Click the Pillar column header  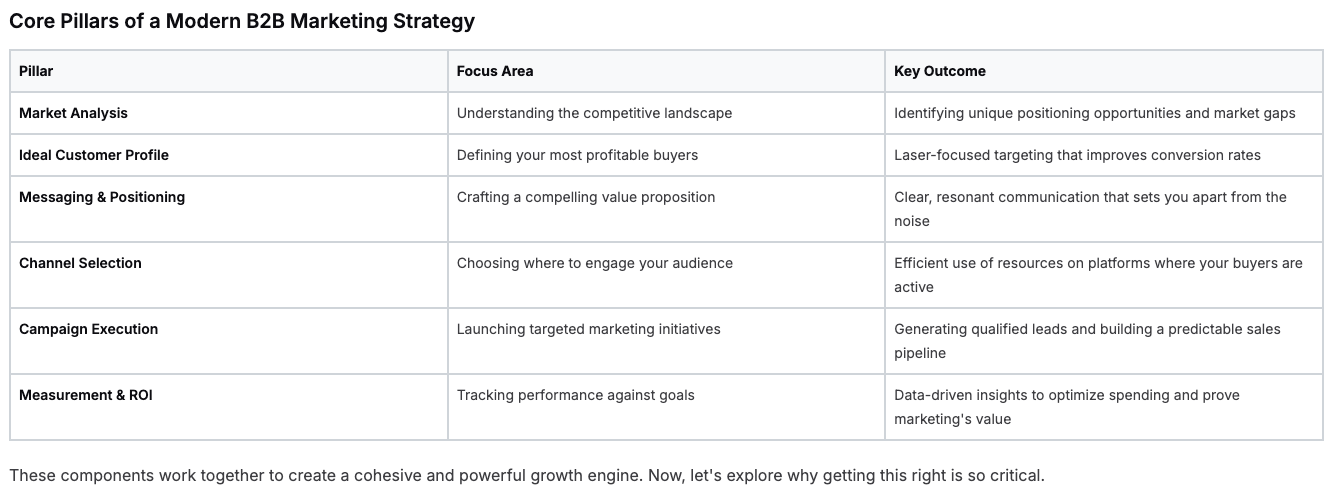tap(229, 71)
